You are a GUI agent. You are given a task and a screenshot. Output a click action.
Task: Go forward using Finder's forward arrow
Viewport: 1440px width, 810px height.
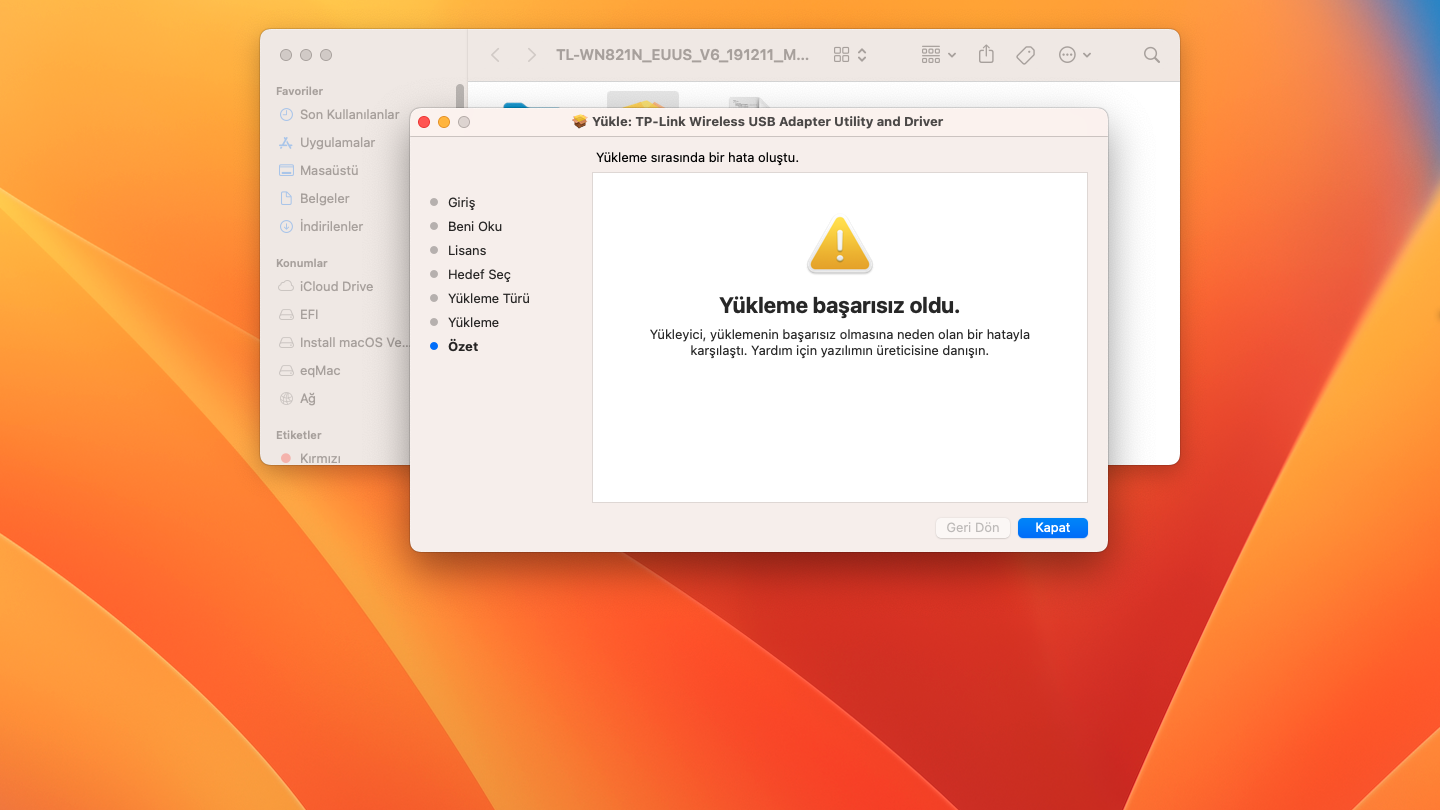pyautogui.click(x=531, y=55)
